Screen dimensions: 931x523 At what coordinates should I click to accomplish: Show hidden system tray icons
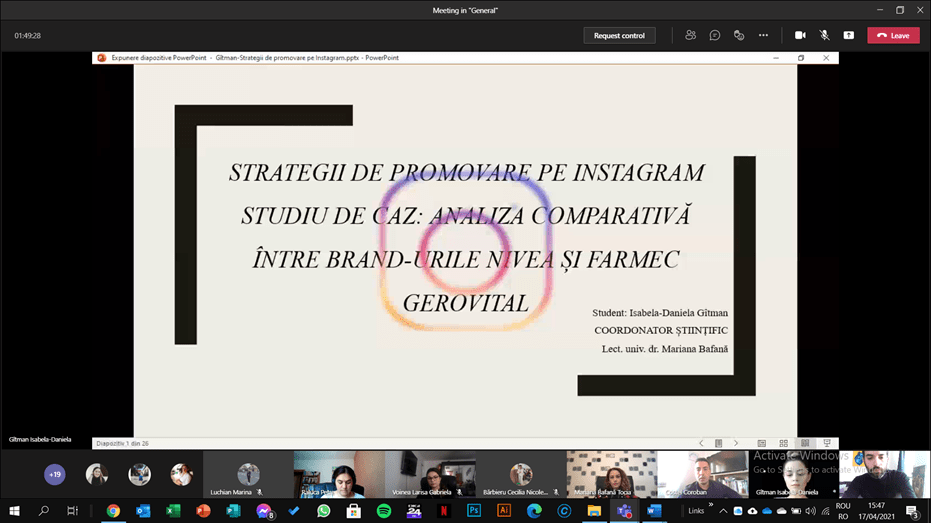(x=723, y=511)
